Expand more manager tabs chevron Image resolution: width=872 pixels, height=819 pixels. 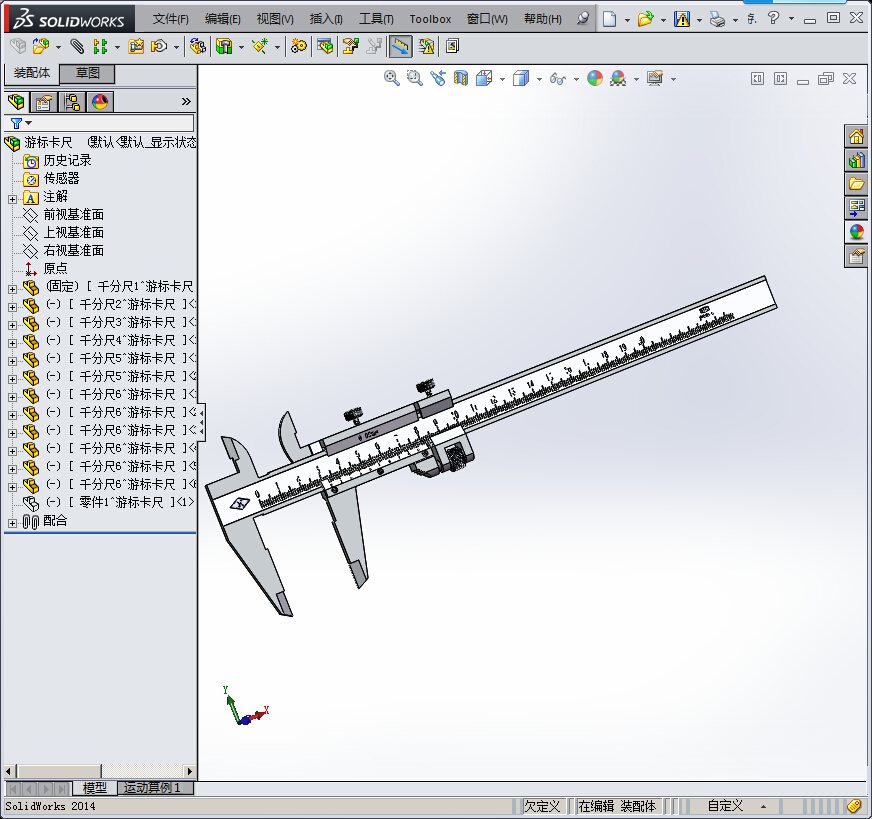click(x=186, y=102)
